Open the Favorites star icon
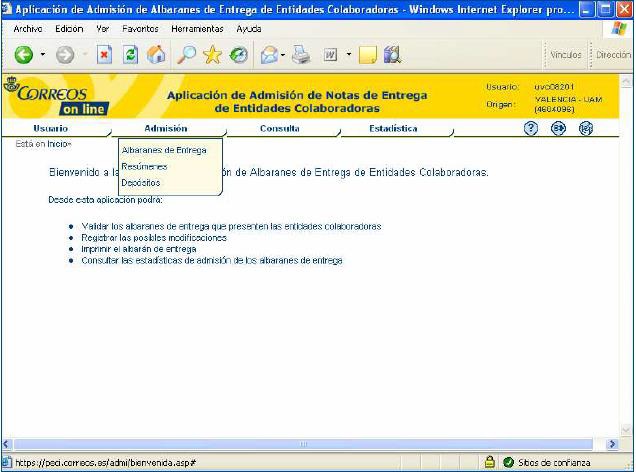This screenshot has height=472, width=636. [x=213, y=55]
